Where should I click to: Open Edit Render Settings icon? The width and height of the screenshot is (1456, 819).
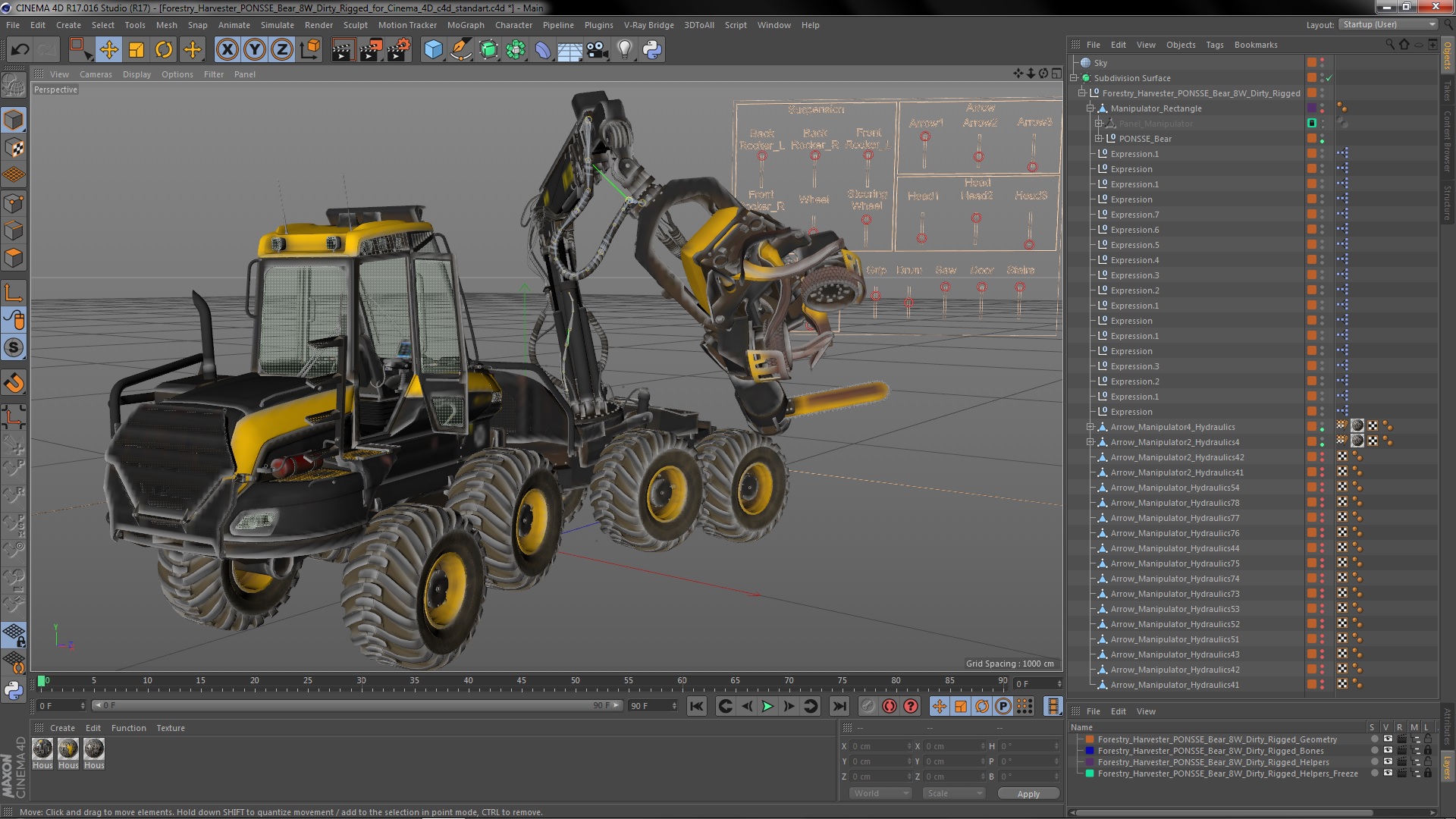click(x=399, y=50)
